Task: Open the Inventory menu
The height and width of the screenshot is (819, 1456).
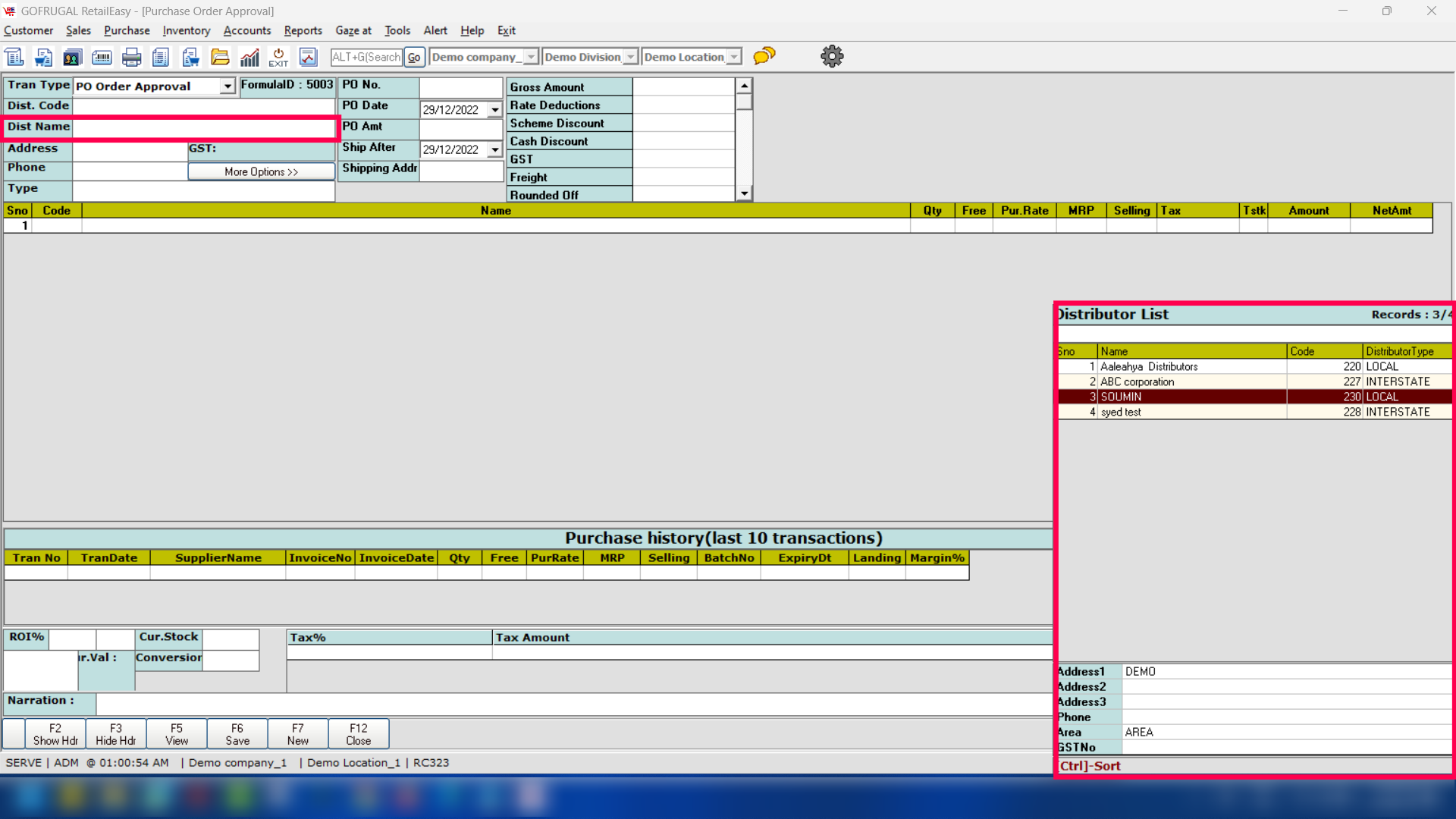Action: (186, 30)
